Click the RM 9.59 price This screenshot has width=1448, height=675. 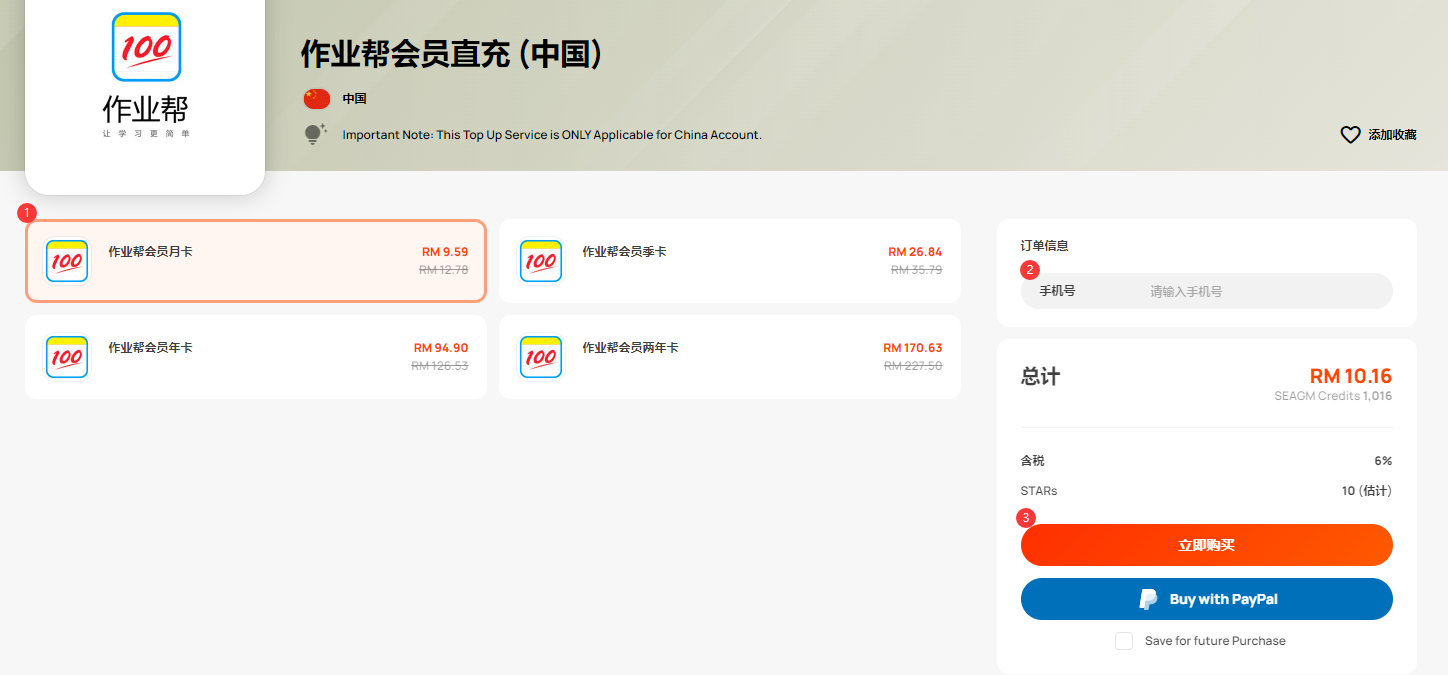tap(445, 252)
